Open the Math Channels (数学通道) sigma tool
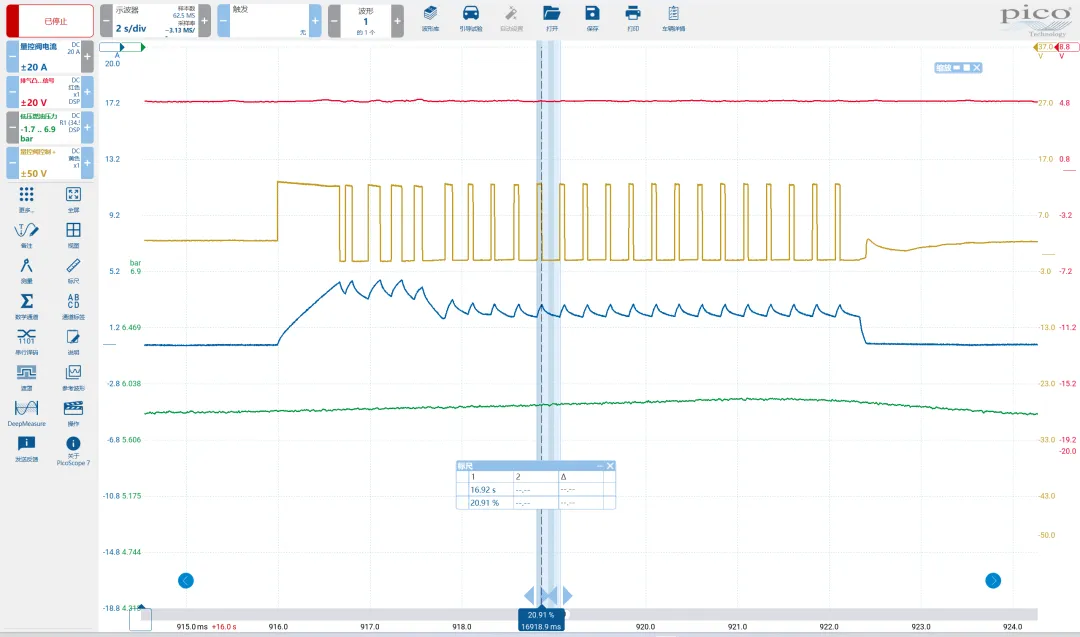This screenshot has width=1080, height=637. 27,304
